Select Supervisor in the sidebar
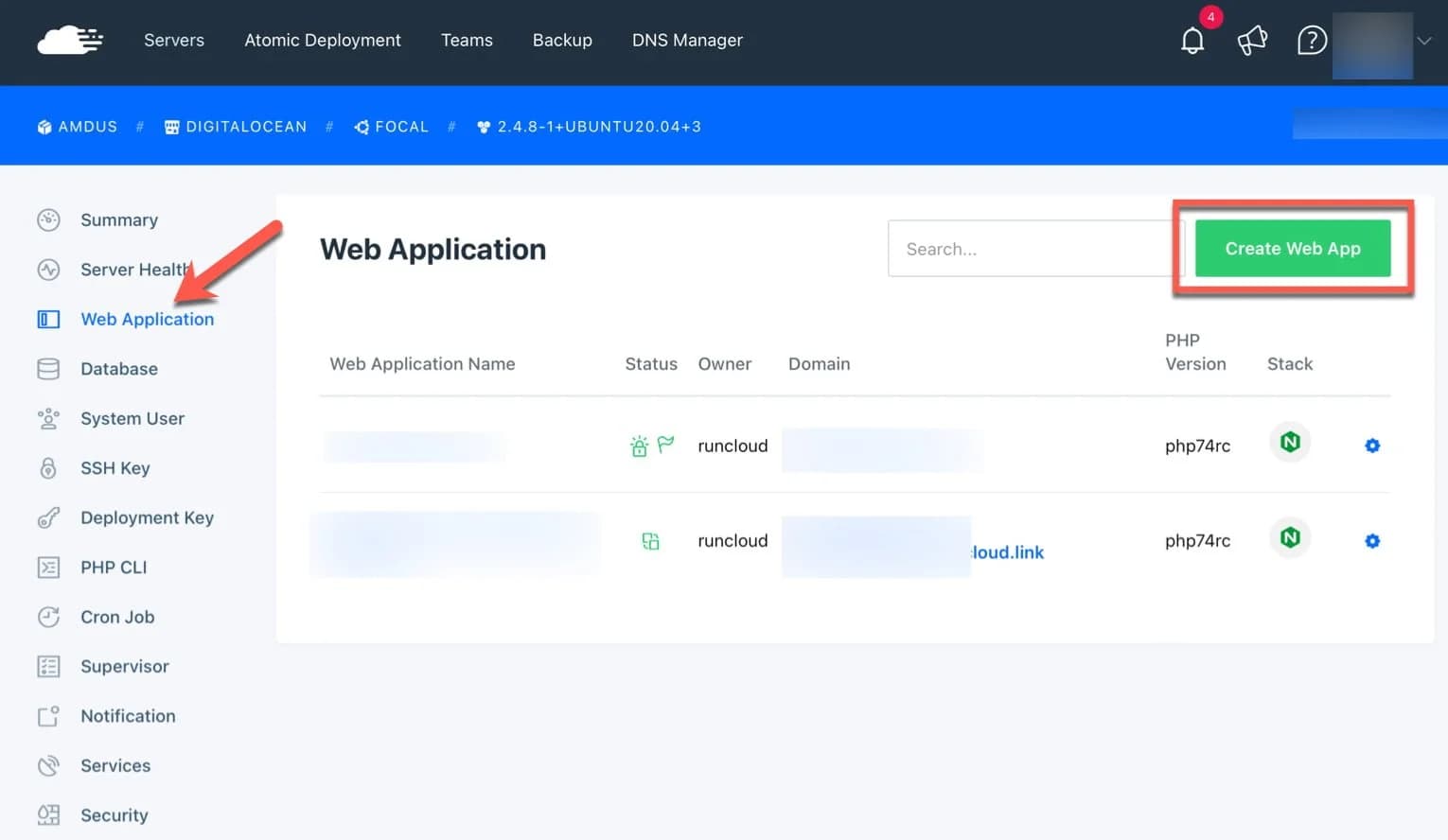This screenshot has height=840, width=1448. pos(124,666)
